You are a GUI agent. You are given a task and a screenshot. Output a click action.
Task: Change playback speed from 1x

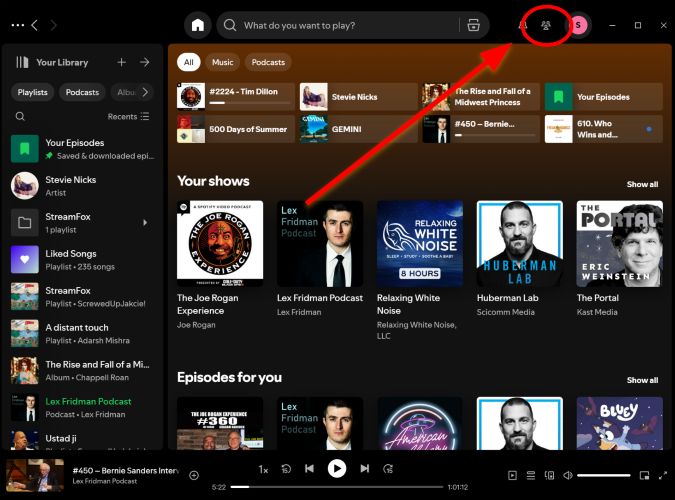tap(263, 469)
